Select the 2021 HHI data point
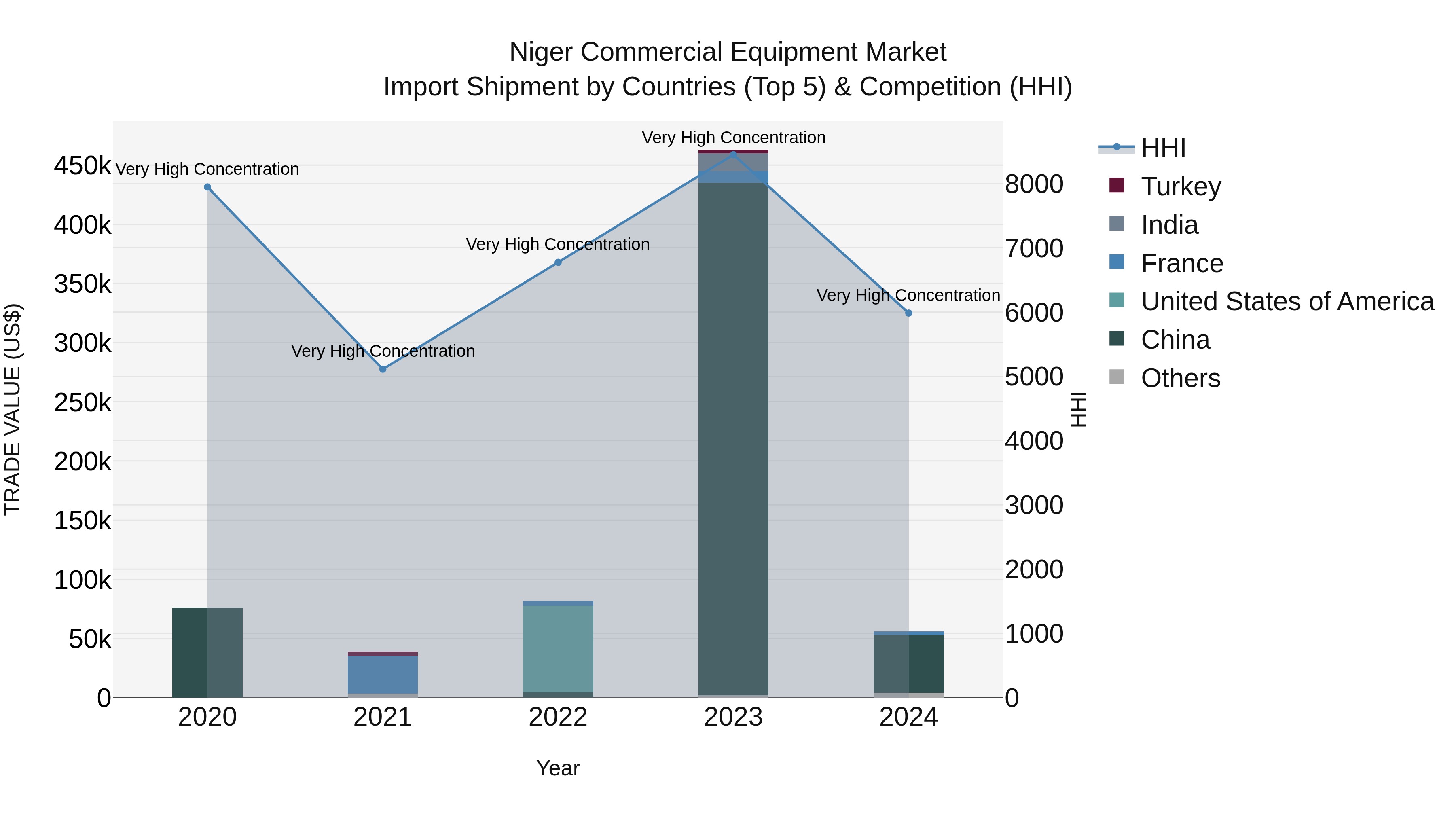Screen dimensions: 1456x819 (383, 369)
